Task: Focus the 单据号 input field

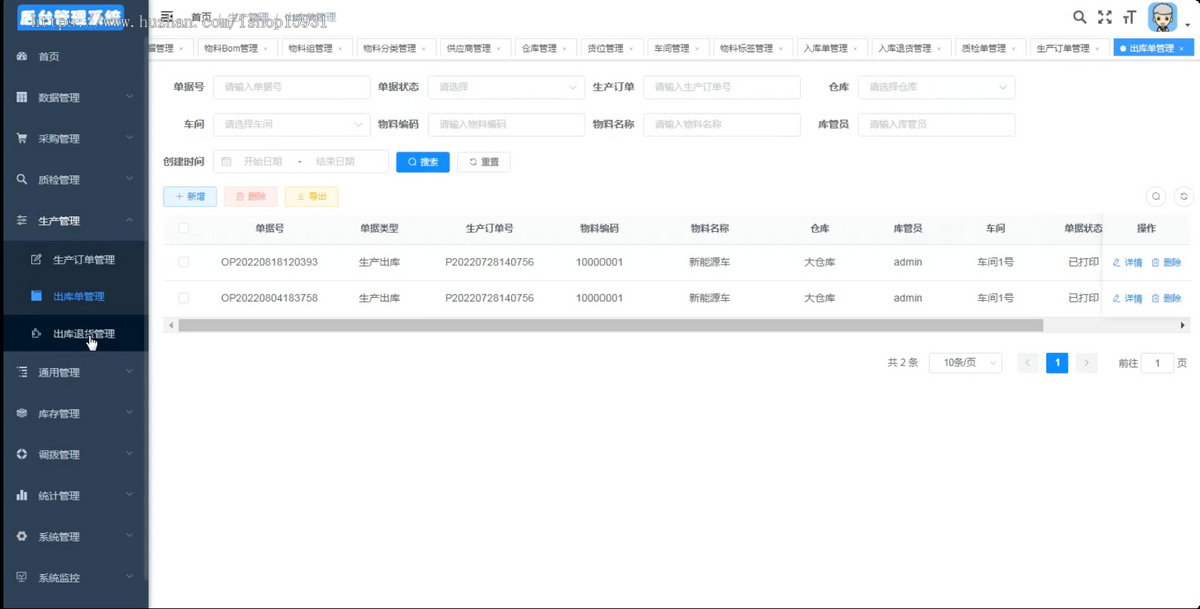Action: click(x=292, y=87)
